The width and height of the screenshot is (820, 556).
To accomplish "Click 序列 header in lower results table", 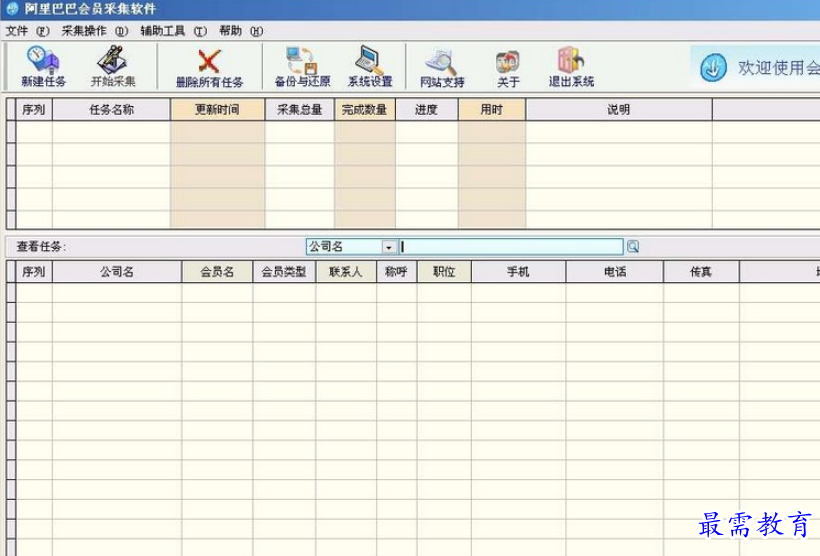I will [34, 272].
